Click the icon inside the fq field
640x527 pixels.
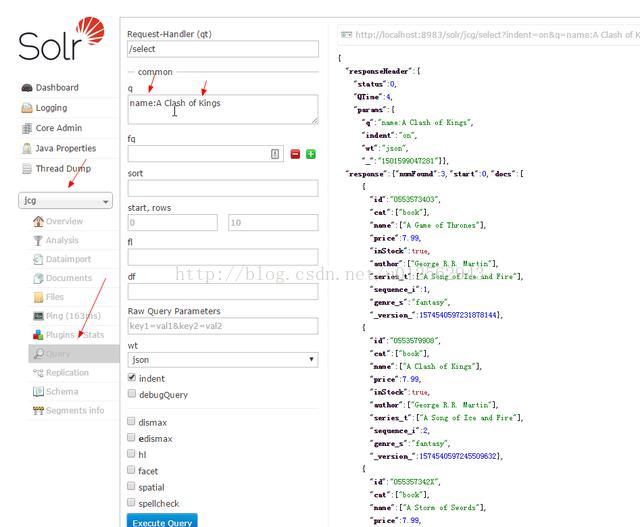[x=275, y=154]
